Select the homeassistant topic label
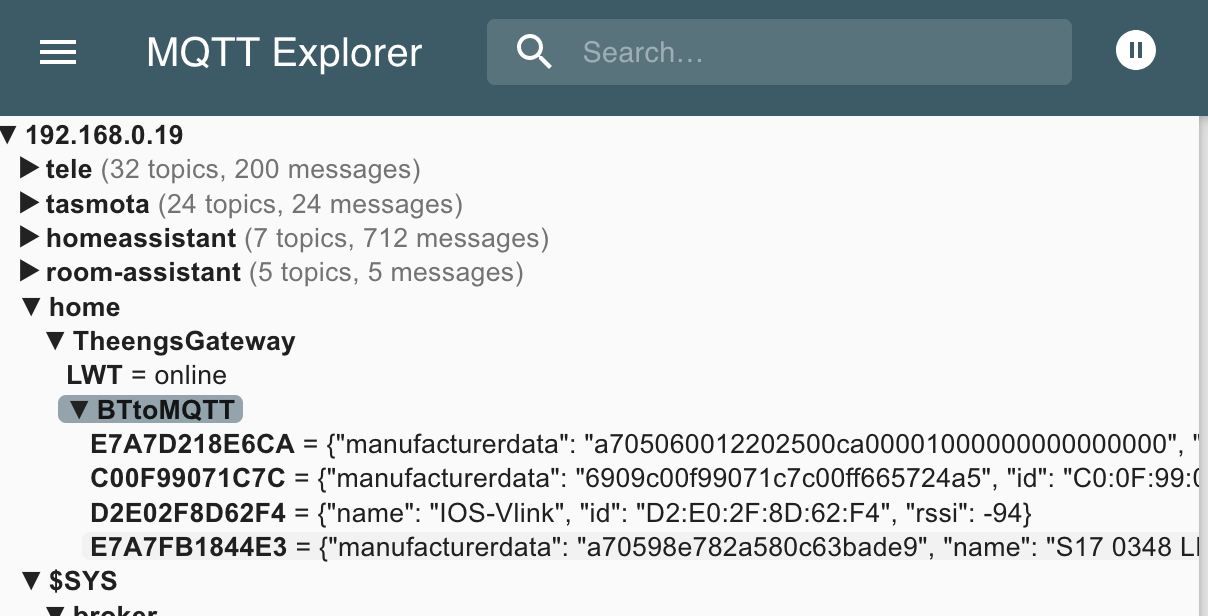The width and height of the screenshot is (1208, 616). coord(141,238)
